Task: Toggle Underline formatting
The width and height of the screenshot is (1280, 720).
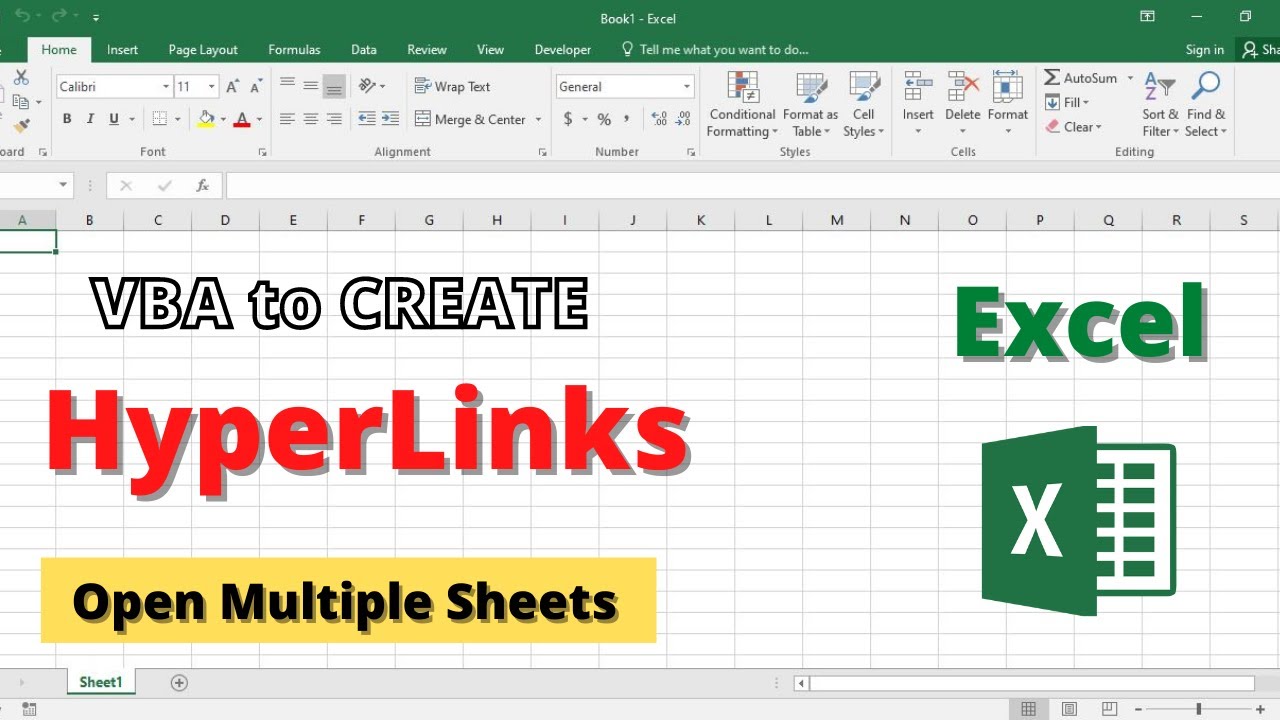Action: 114,119
